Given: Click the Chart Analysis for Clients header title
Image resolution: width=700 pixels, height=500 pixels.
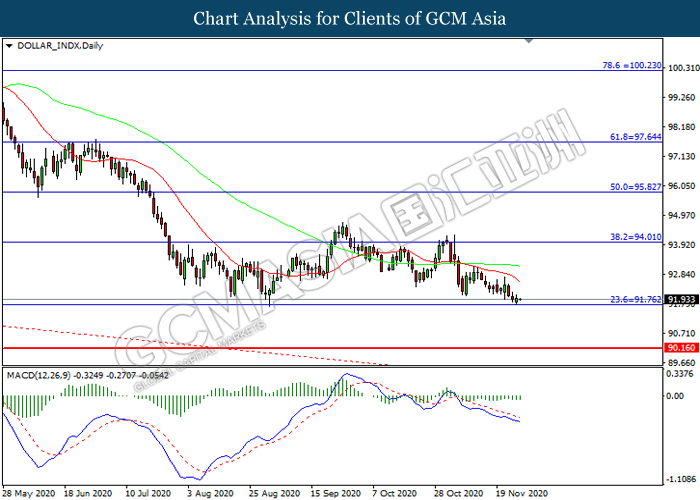Looking at the screenshot, I should pos(350,18).
